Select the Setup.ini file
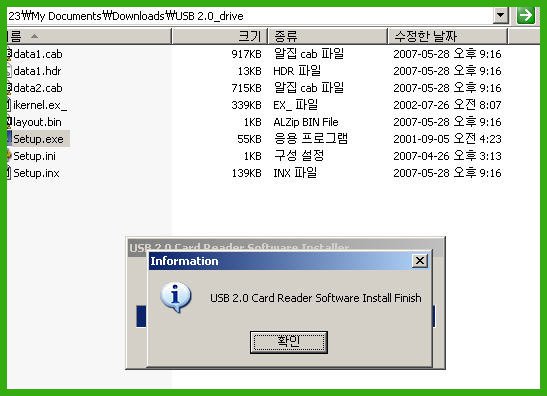This screenshot has width=547, height=396. pyautogui.click(x=34, y=156)
